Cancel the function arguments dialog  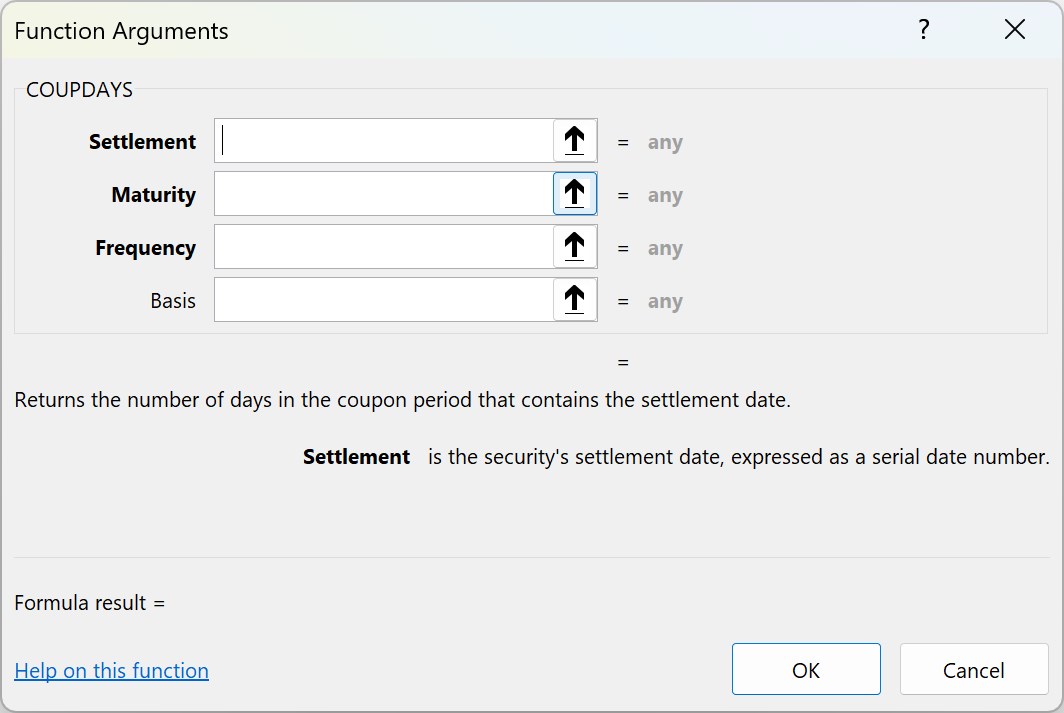coord(974,669)
